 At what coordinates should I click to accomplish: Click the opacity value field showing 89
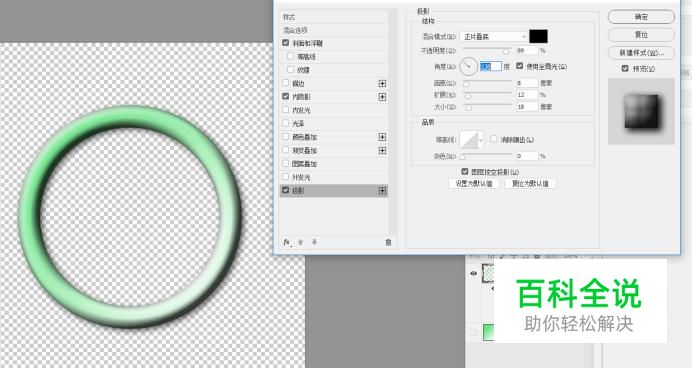[x=527, y=51]
